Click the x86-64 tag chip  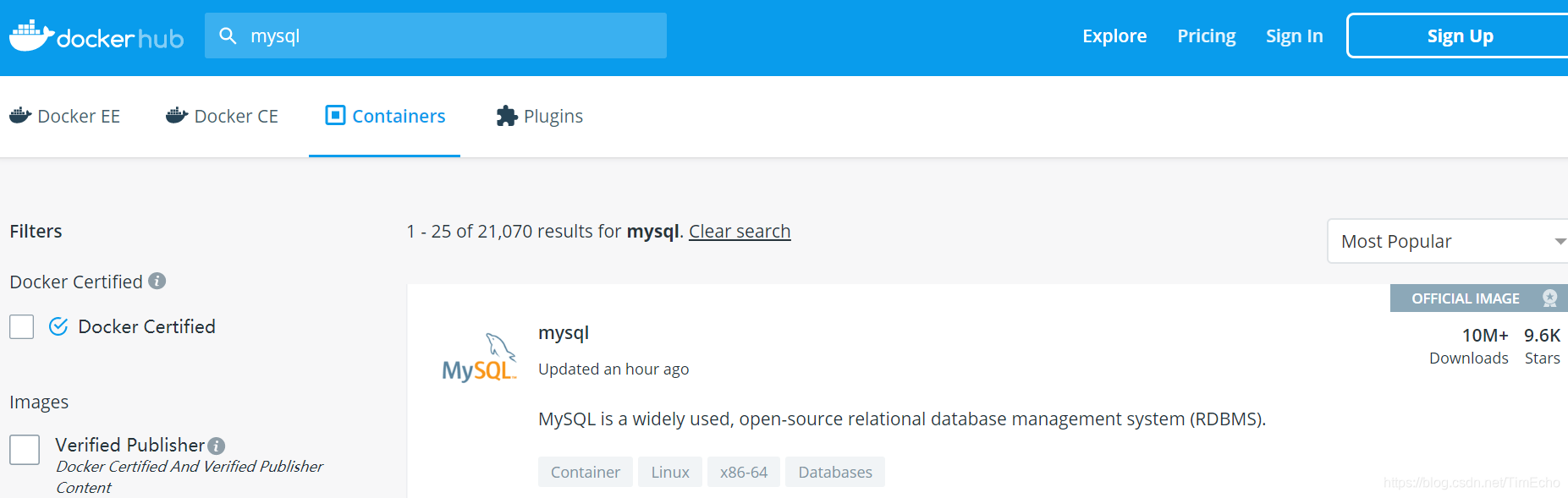point(744,472)
